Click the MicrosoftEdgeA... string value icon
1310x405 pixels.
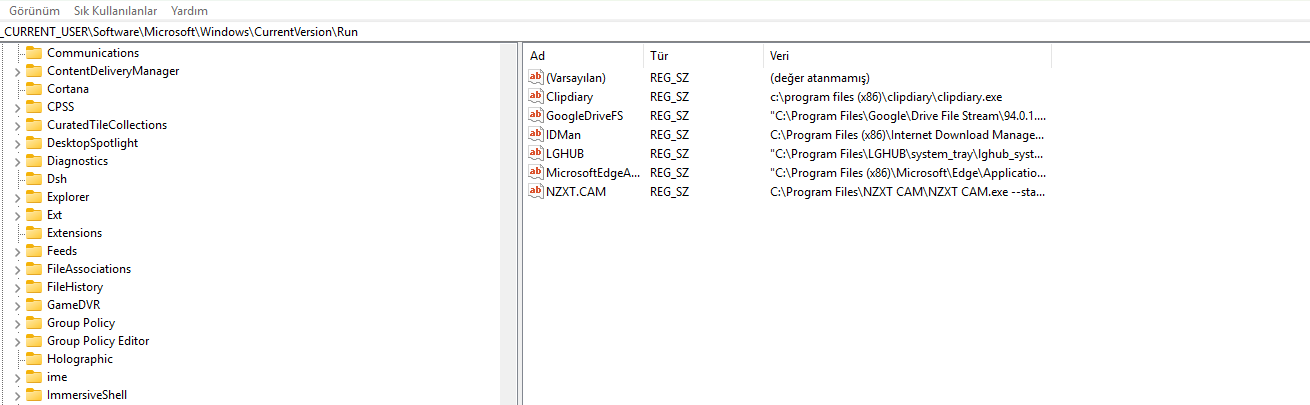click(535, 173)
